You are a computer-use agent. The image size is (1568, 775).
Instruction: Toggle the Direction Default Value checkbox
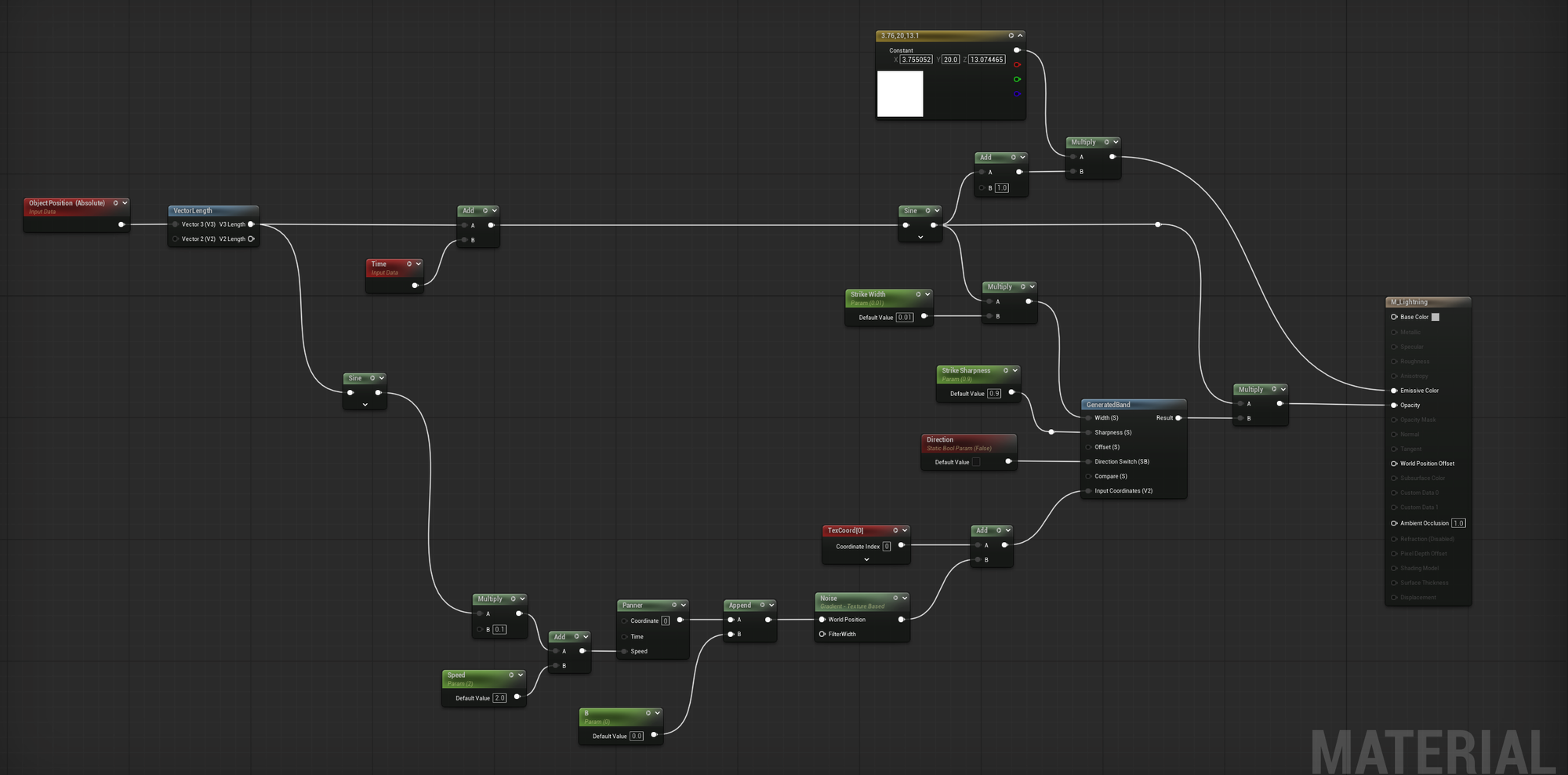976,462
